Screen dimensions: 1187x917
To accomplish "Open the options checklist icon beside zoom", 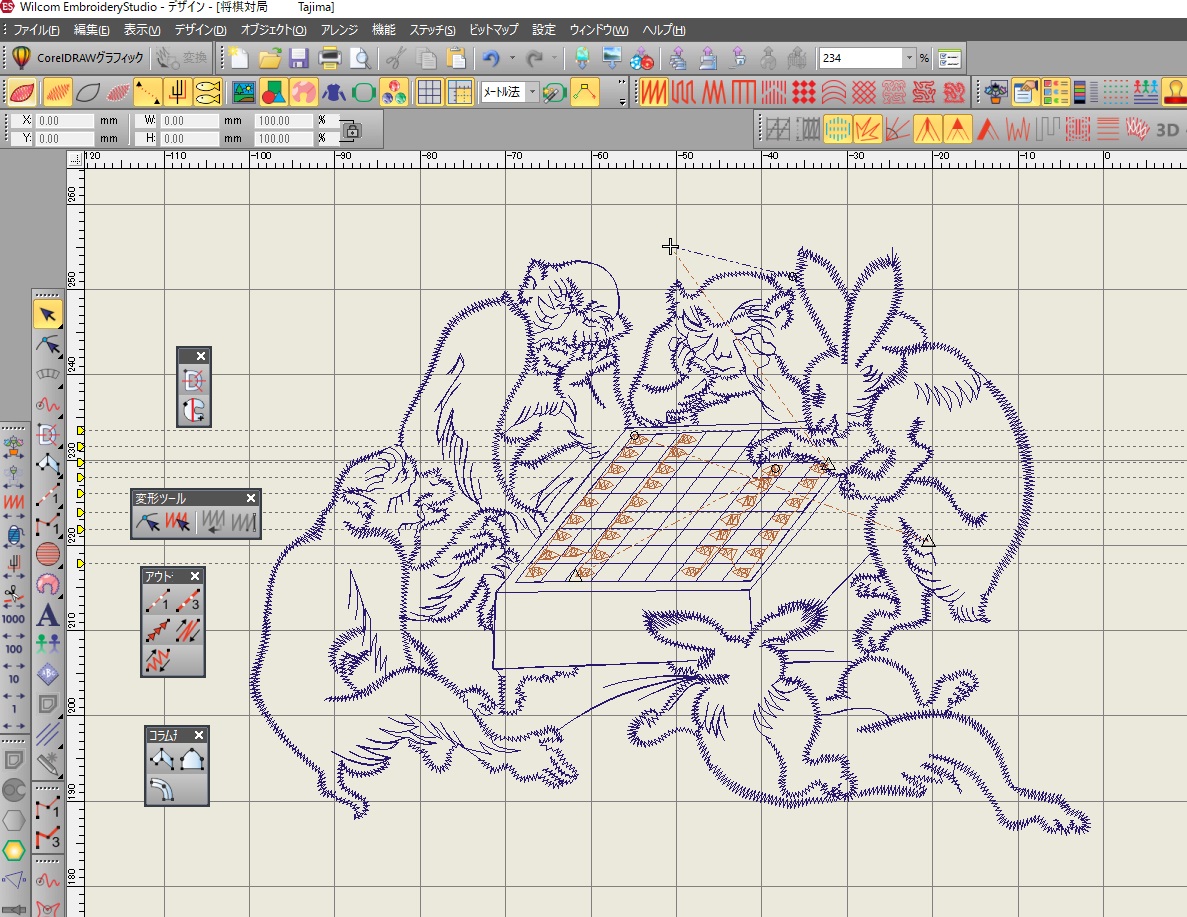I will pos(949,58).
